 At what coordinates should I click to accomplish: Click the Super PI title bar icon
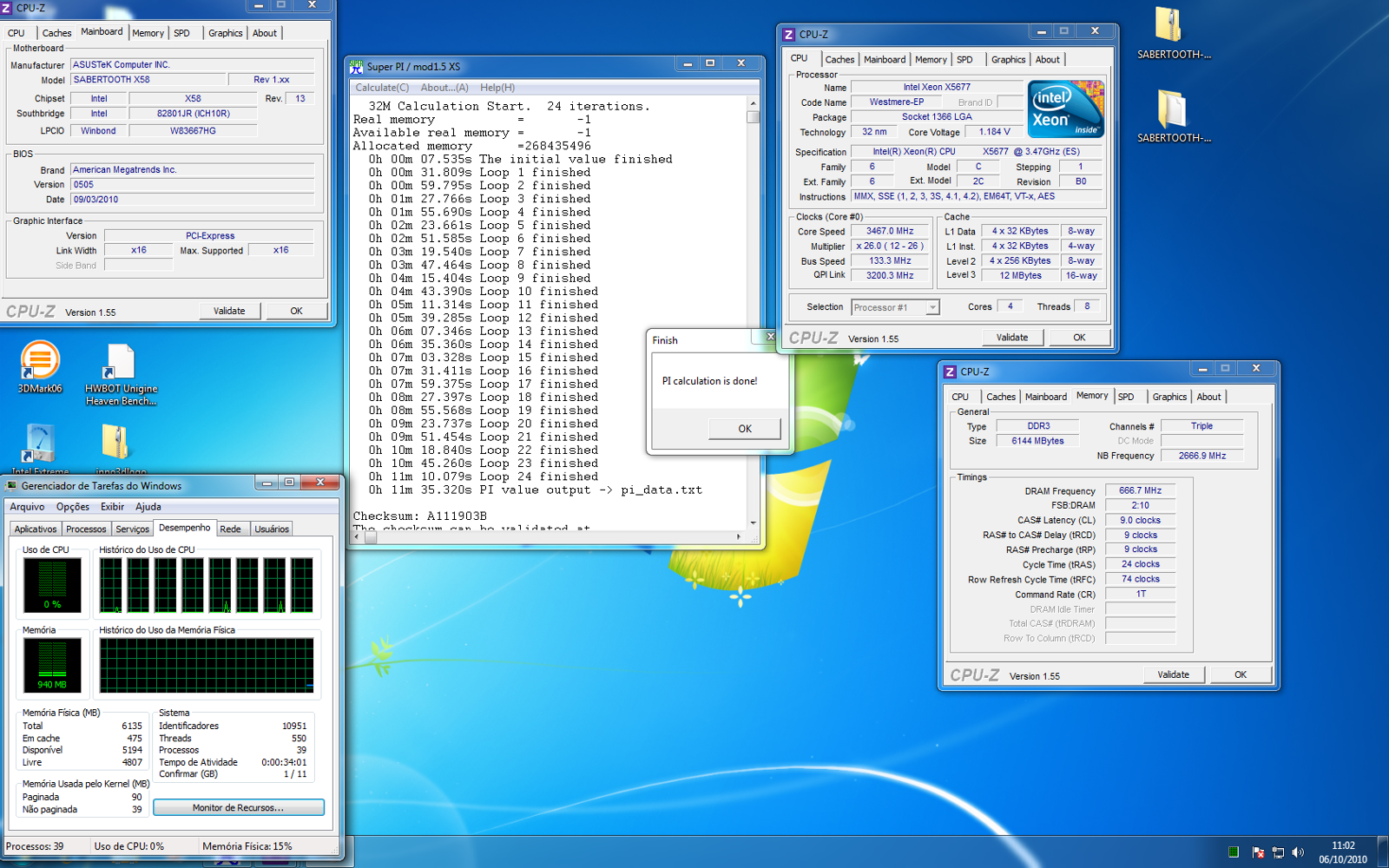357,66
